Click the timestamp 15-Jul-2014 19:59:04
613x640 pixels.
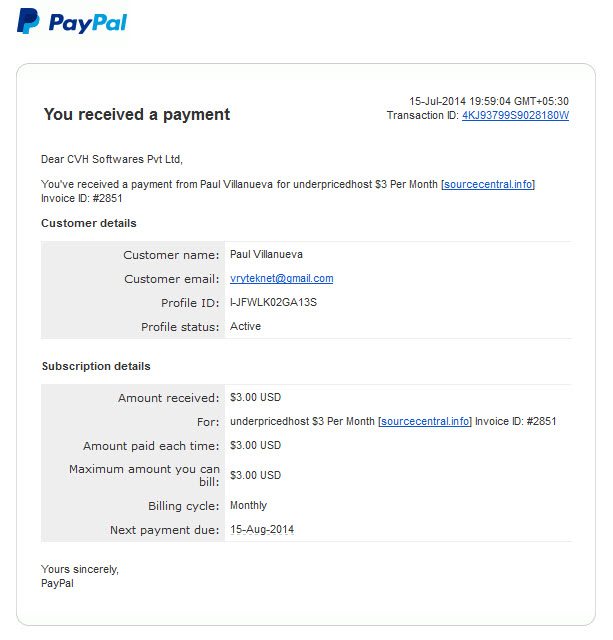click(460, 101)
